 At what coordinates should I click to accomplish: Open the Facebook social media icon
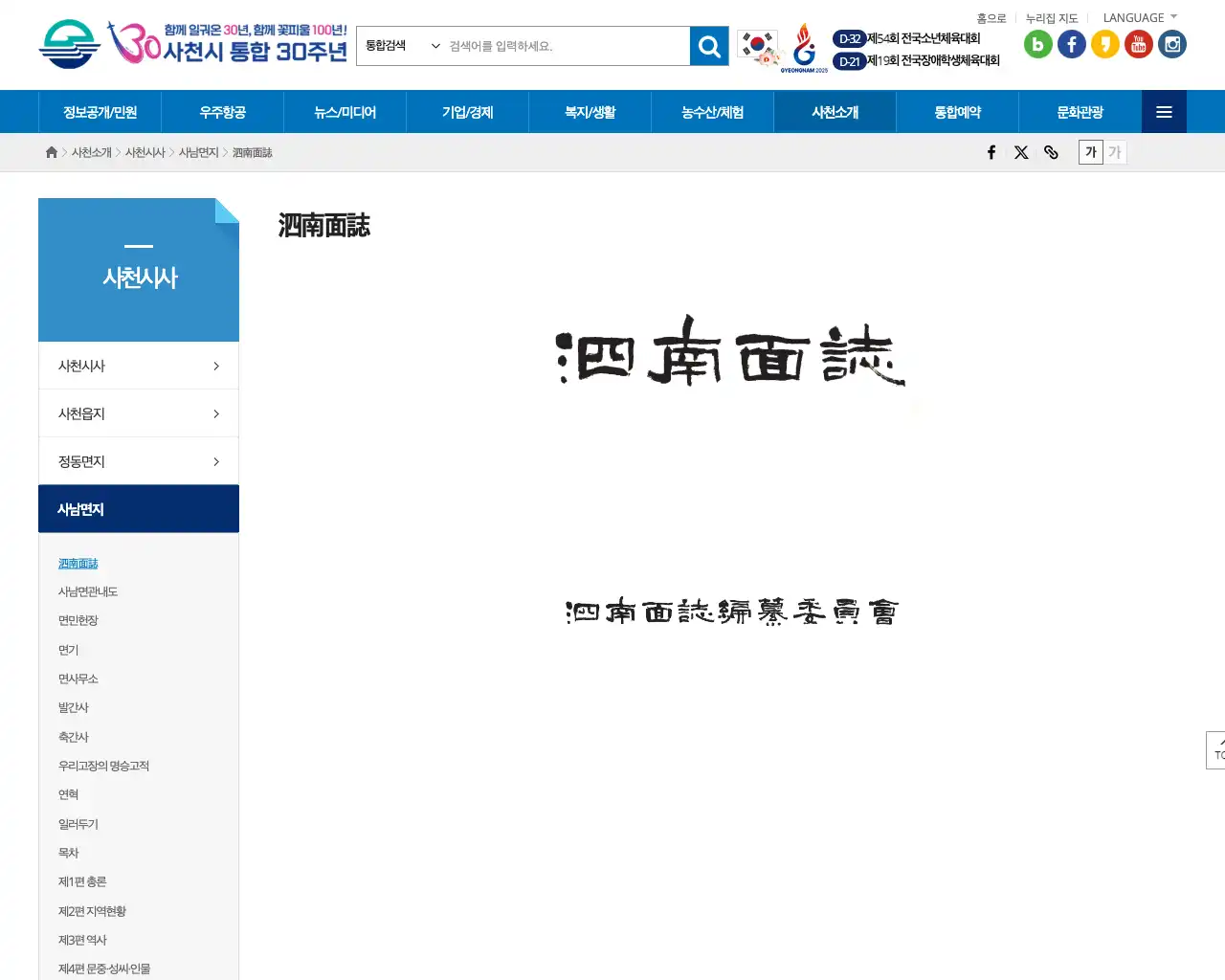(1071, 44)
